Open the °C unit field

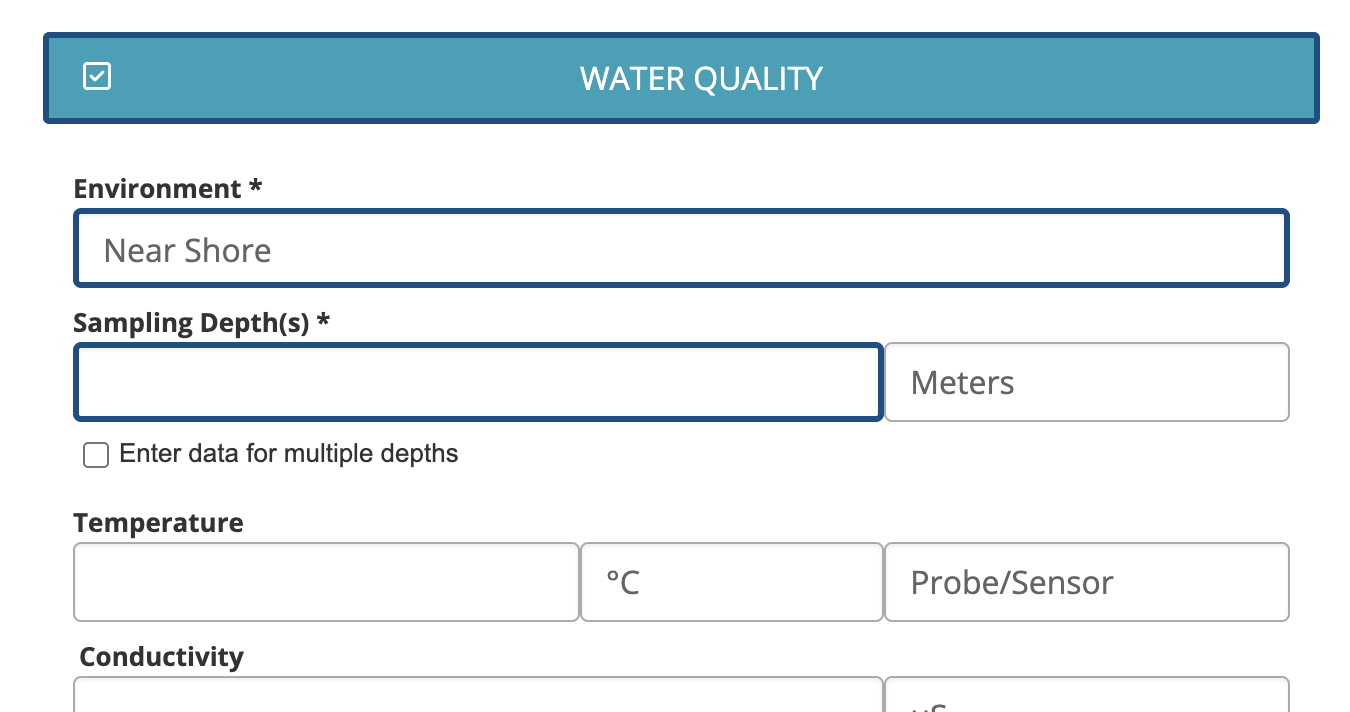coord(731,582)
